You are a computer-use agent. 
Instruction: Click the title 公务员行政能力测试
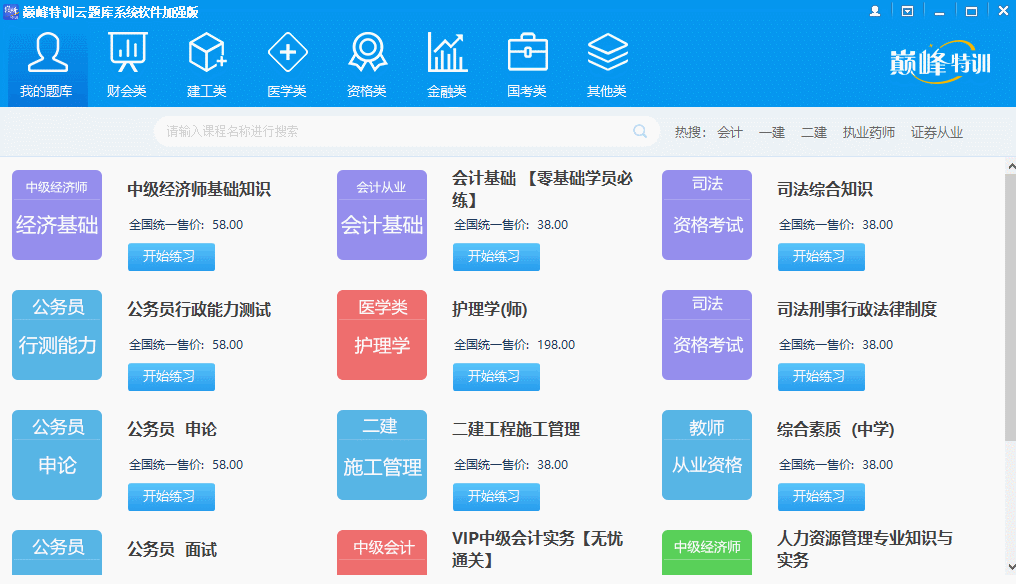point(199,309)
